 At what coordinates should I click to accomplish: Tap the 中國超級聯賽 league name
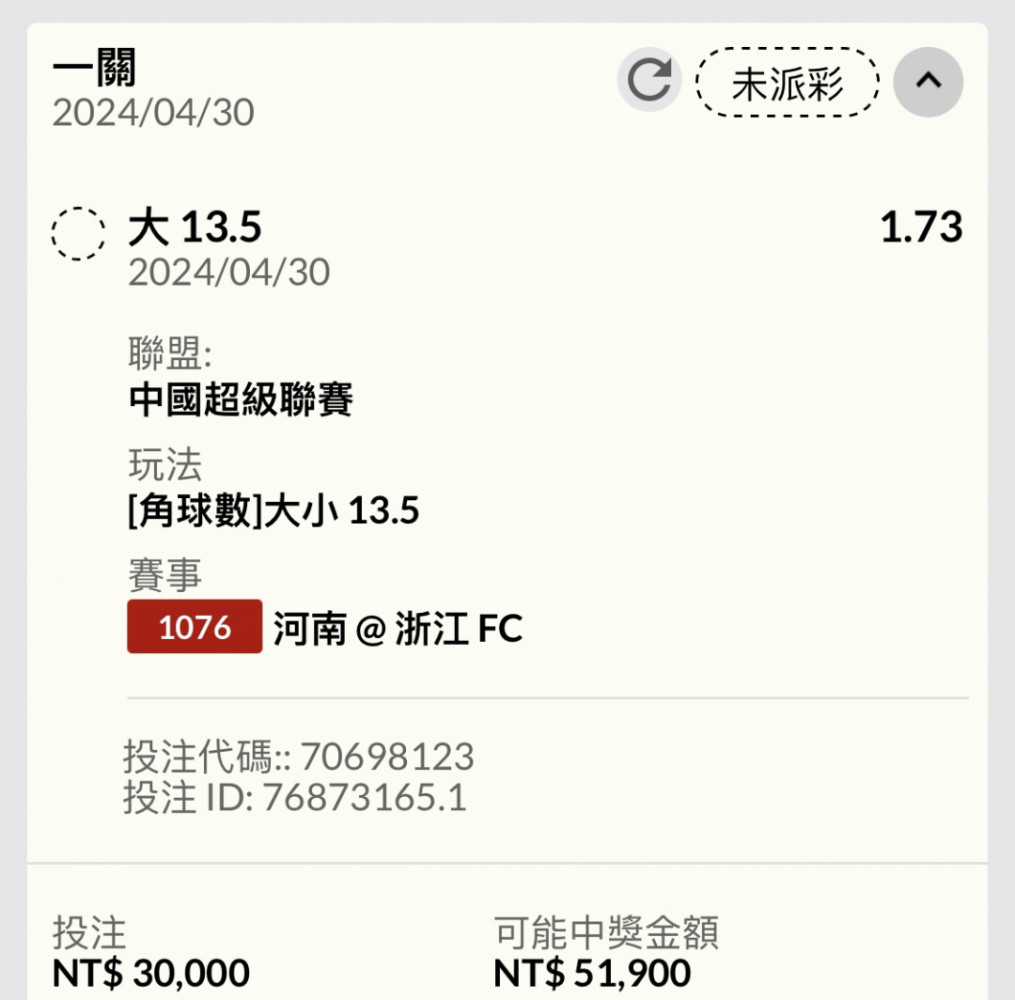click(x=241, y=399)
